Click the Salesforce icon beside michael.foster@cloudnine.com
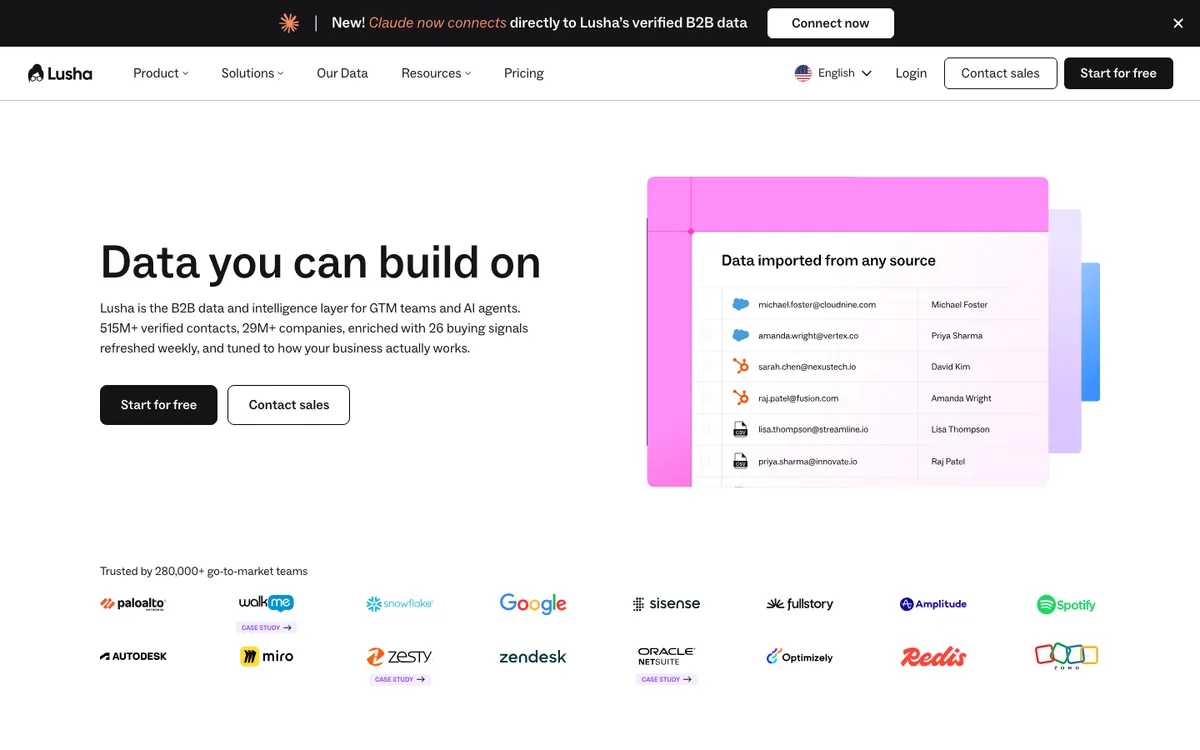The width and height of the screenshot is (1200, 750). coord(741,304)
